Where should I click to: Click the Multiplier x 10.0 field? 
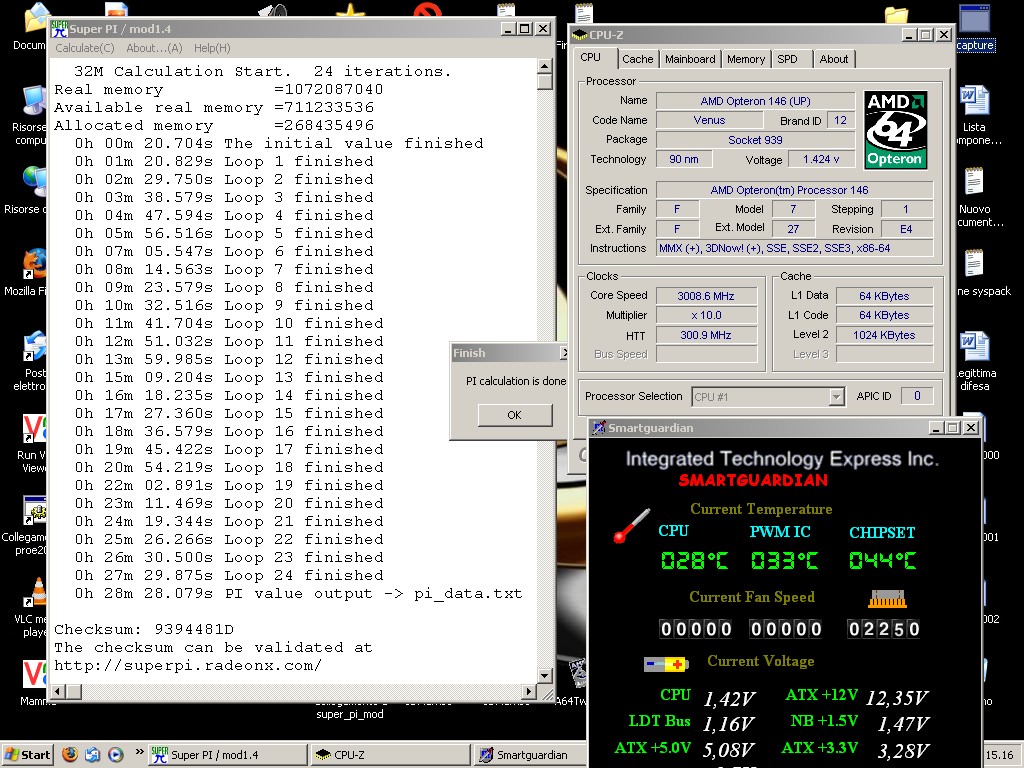click(706, 315)
